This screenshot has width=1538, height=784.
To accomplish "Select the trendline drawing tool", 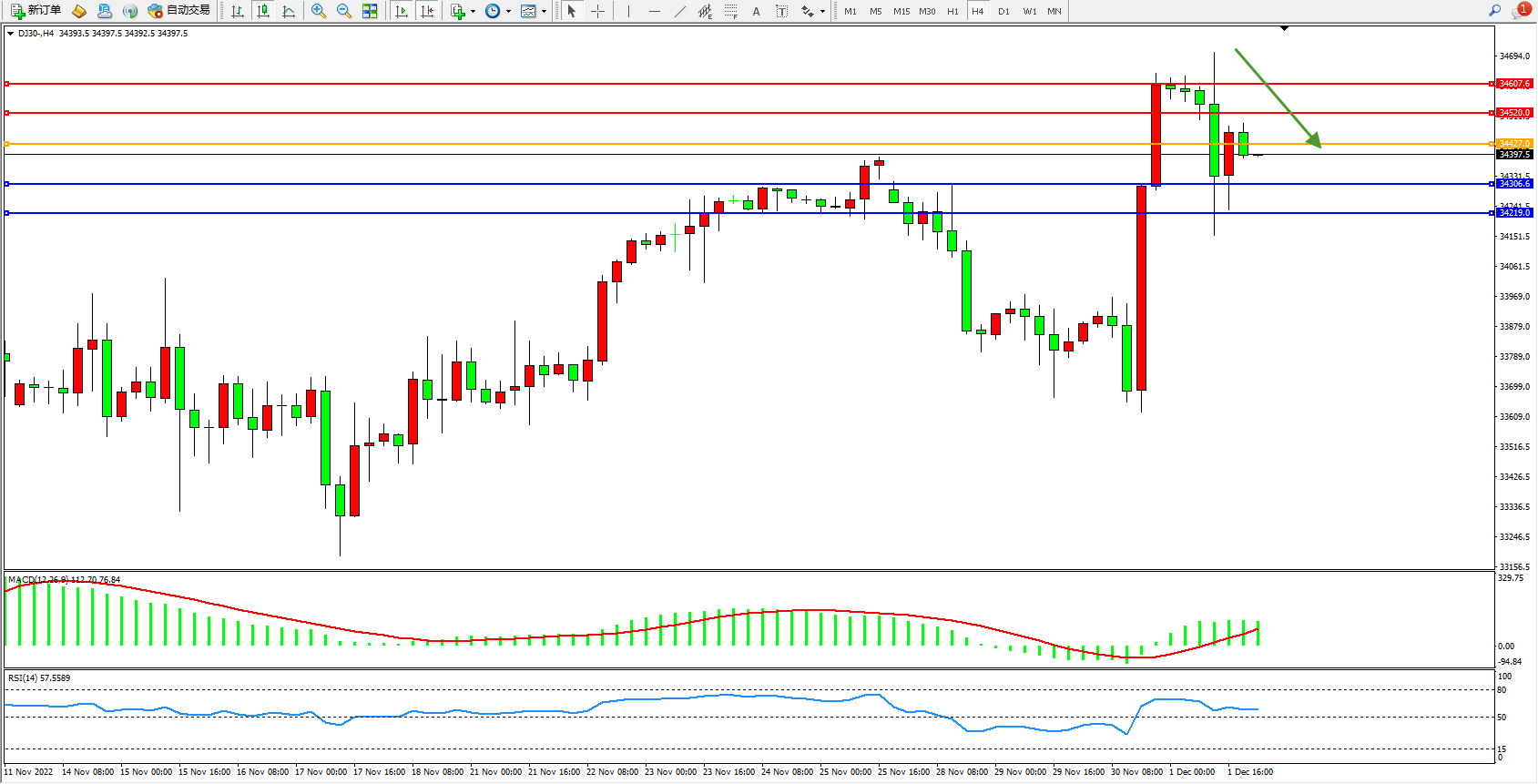I will tap(680, 11).
